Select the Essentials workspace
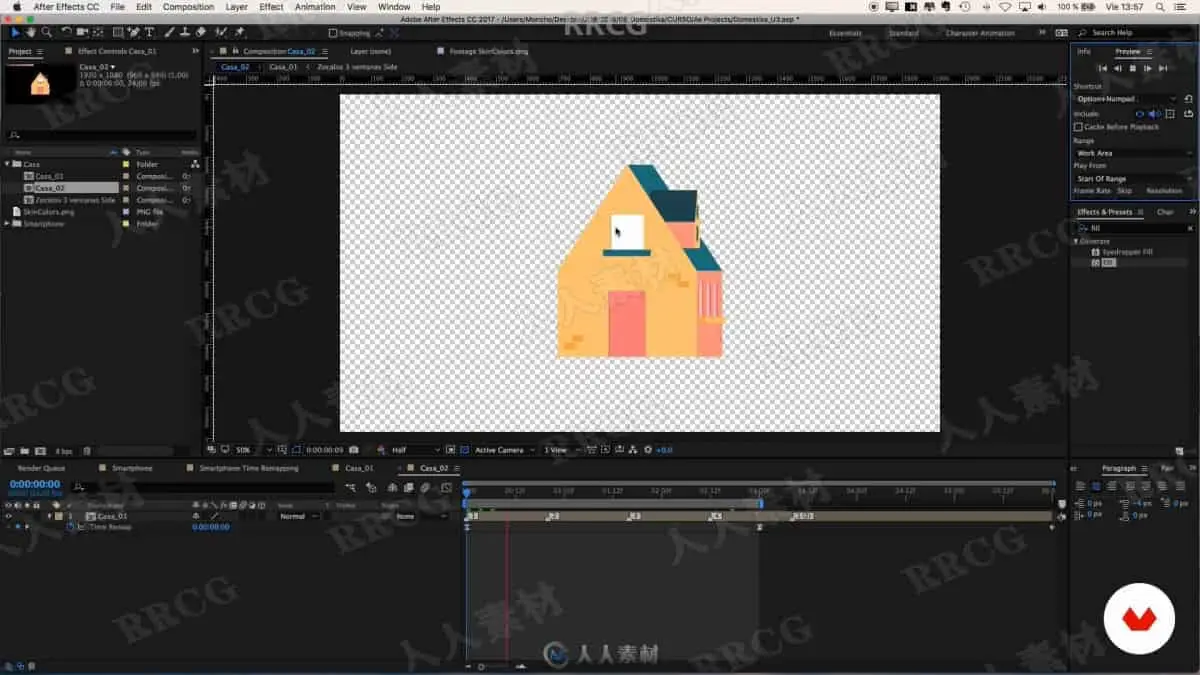Viewport: 1200px width, 675px height. (845, 33)
